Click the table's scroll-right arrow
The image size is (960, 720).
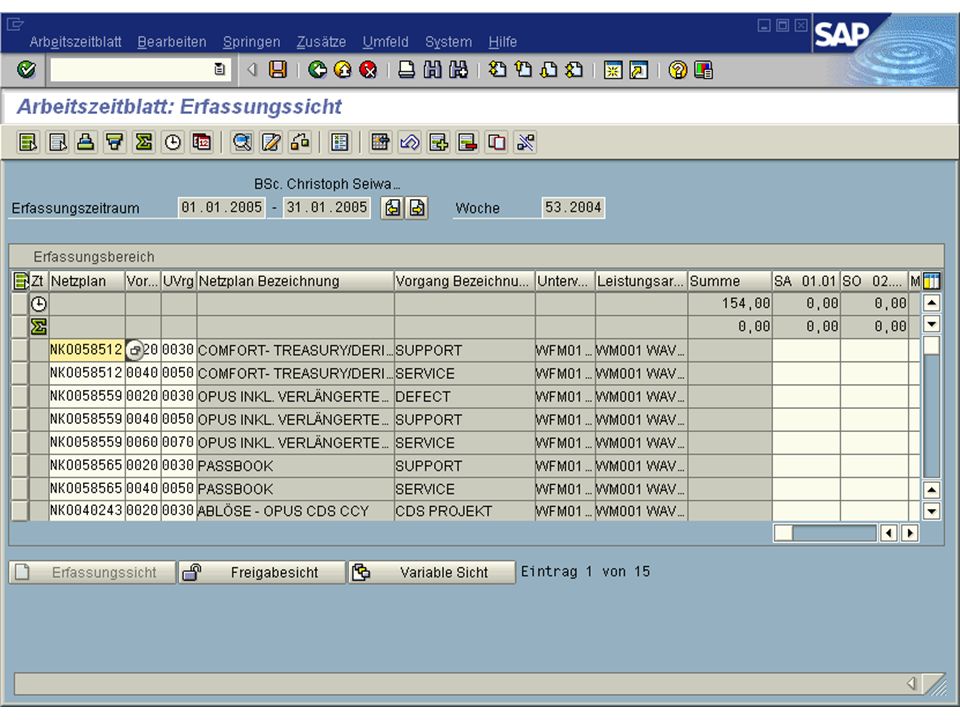coord(910,533)
